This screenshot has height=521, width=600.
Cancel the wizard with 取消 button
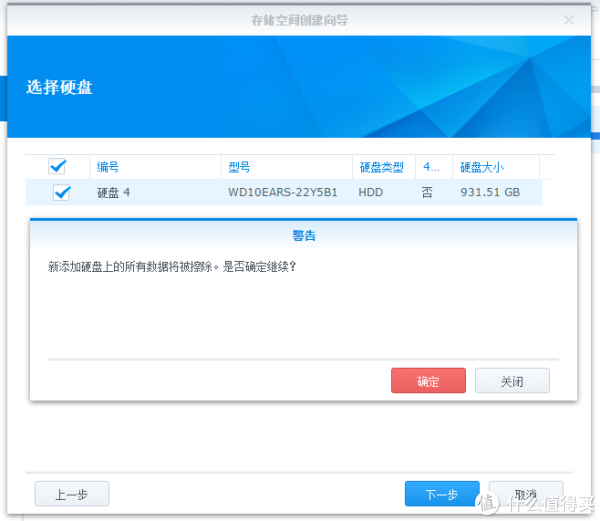click(525, 494)
